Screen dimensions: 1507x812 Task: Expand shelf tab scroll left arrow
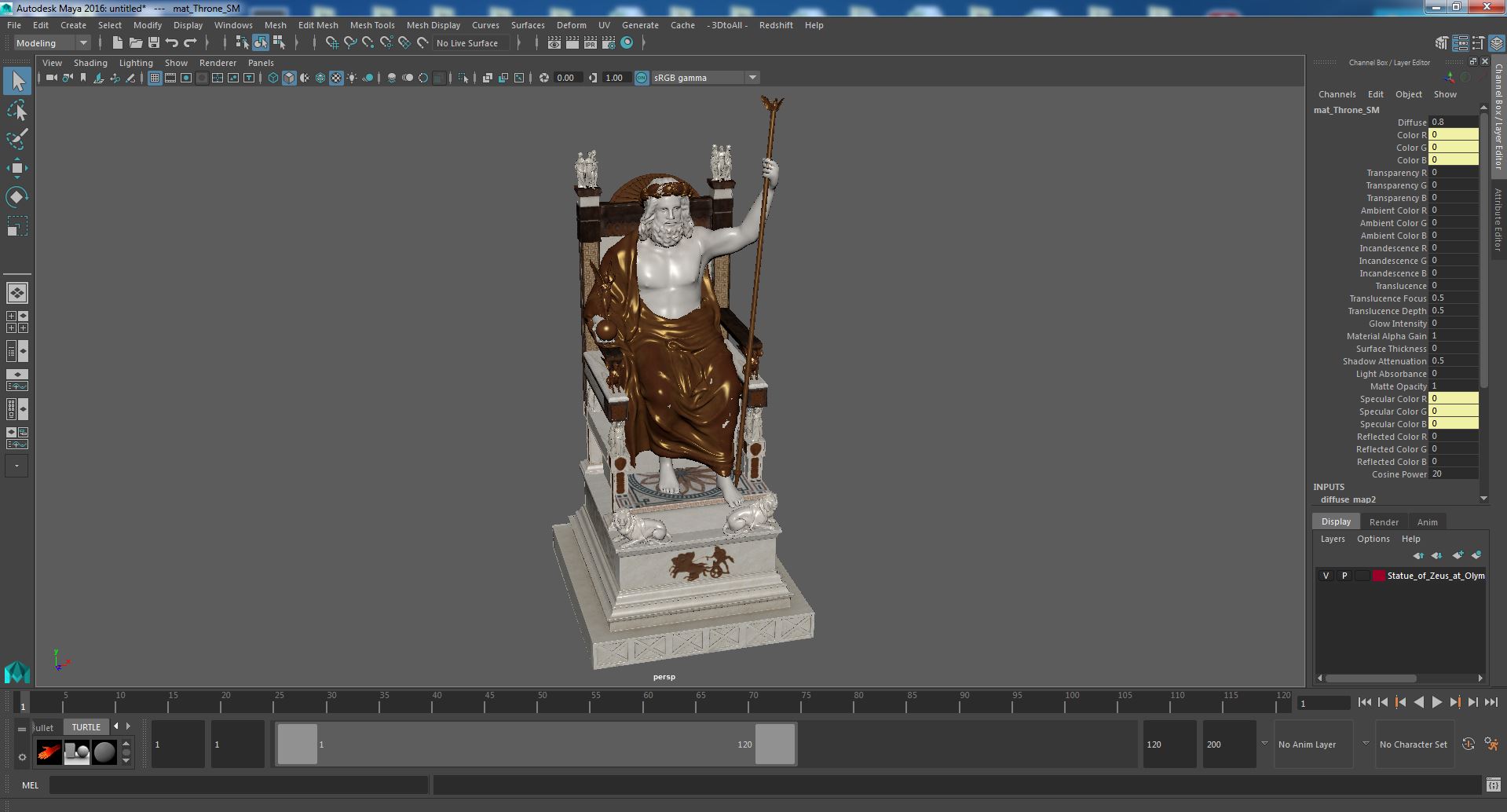(116, 726)
